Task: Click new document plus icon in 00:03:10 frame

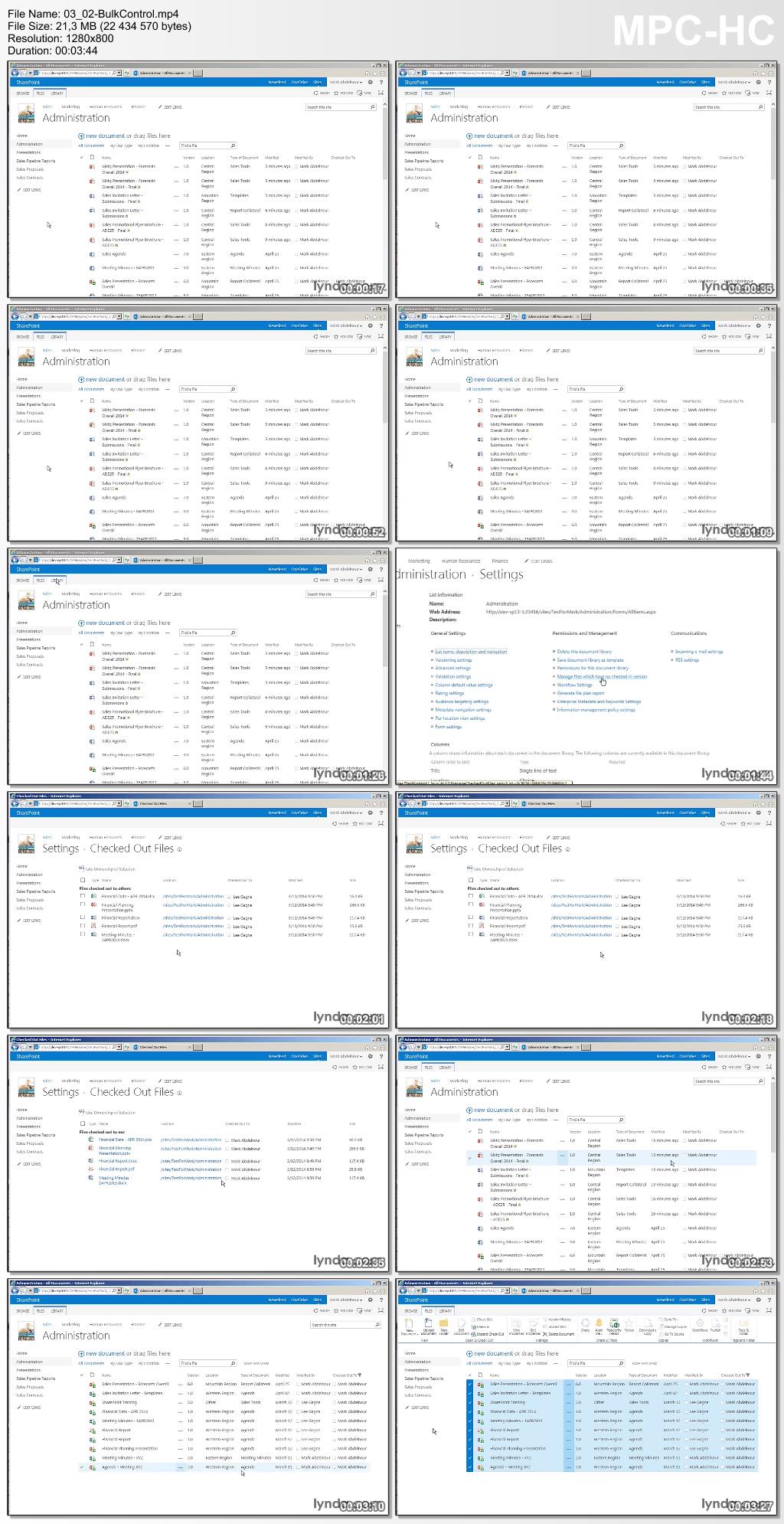Action: pyautogui.click(x=81, y=1353)
